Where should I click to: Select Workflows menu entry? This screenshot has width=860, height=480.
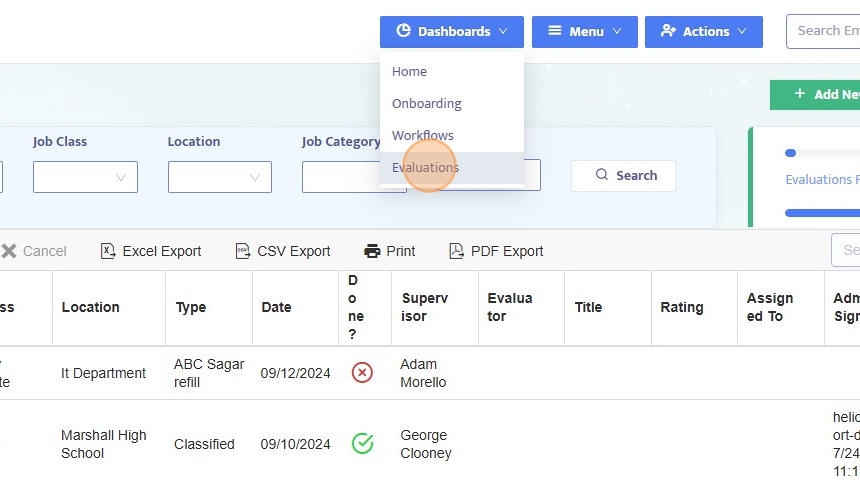point(423,136)
